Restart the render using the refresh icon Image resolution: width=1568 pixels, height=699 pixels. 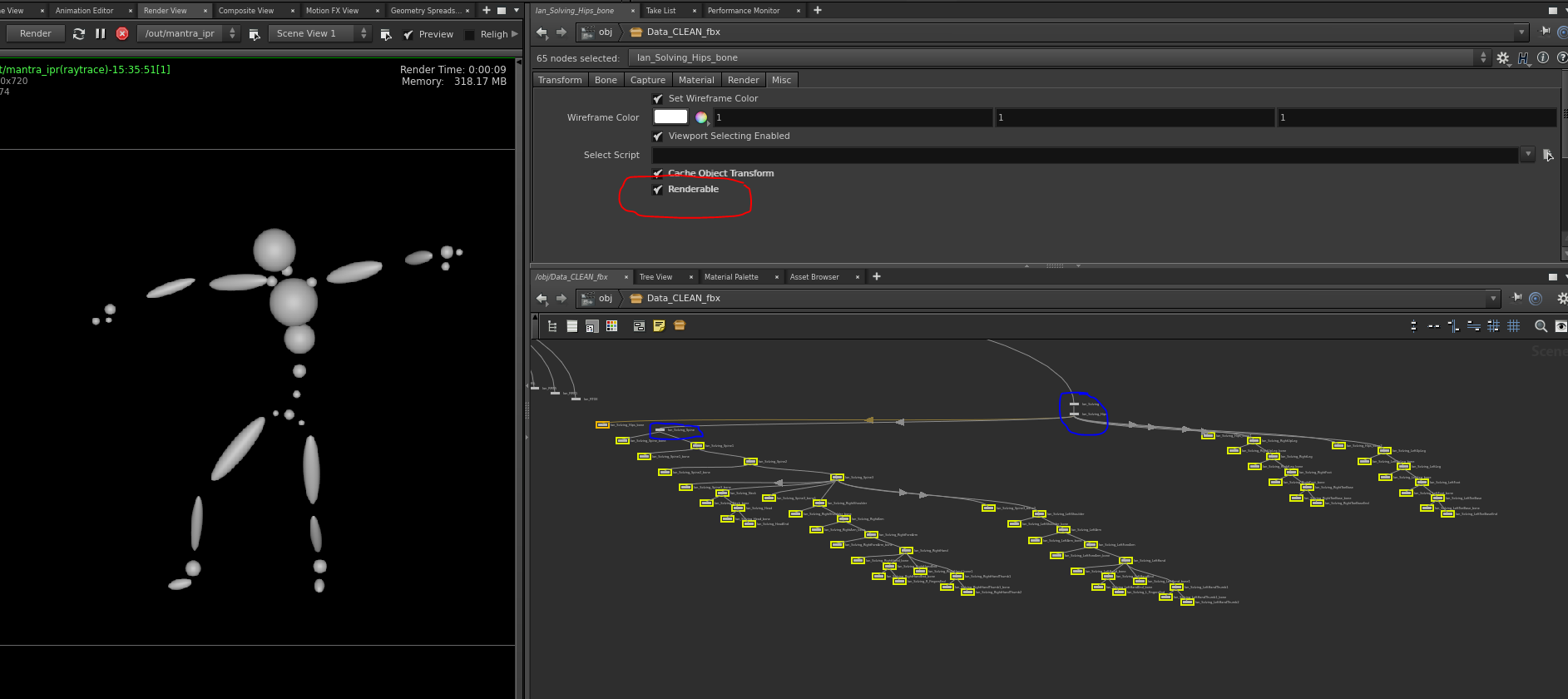[79, 33]
